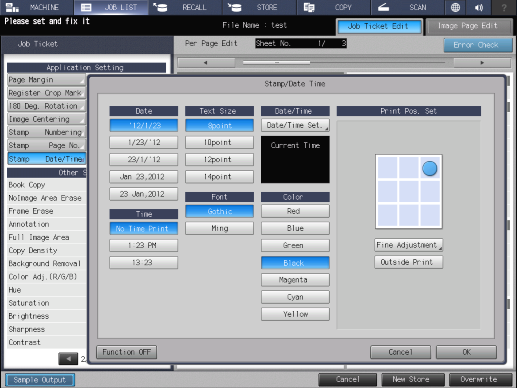Viewport: 517px width, 388px height.
Task: Open the Date/Time Set. submenu
Action: click(x=295, y=125)
